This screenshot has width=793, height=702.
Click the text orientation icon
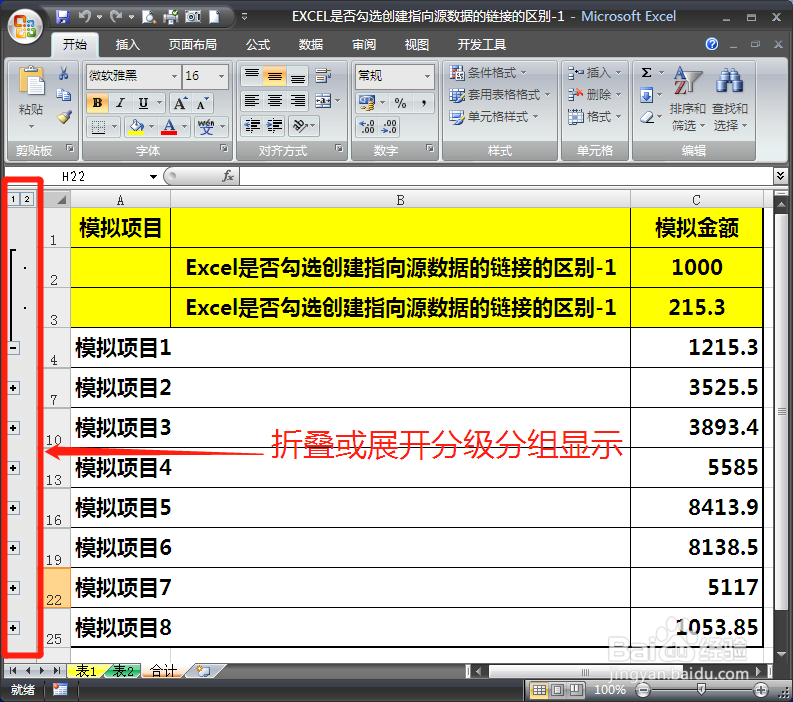pyautogui.click(x=300, y=125)
